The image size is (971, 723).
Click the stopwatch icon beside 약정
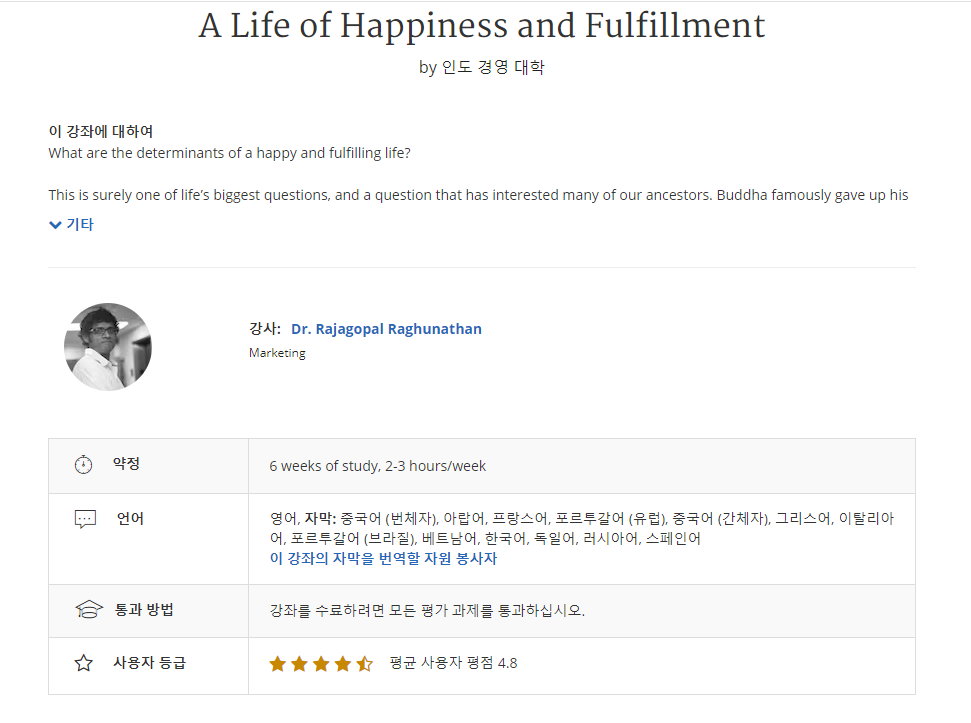pos(84,464)
